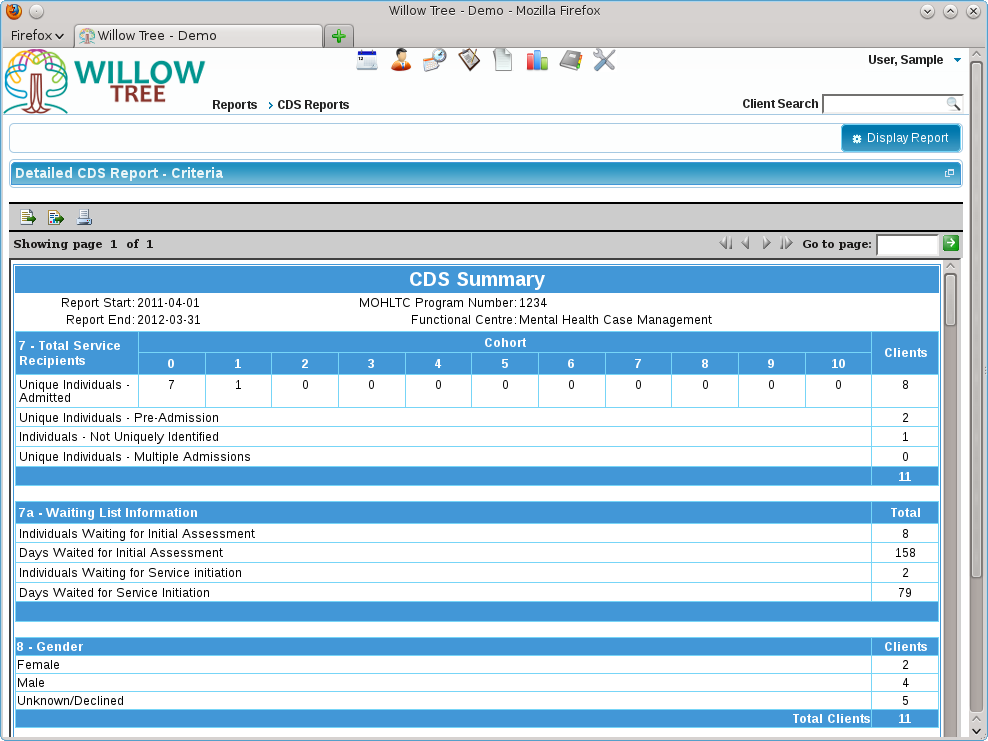Open the clipboard notes icon
The height and width of the screenshot is (741, 988).
pyautogui.click(x=469, y=60)
